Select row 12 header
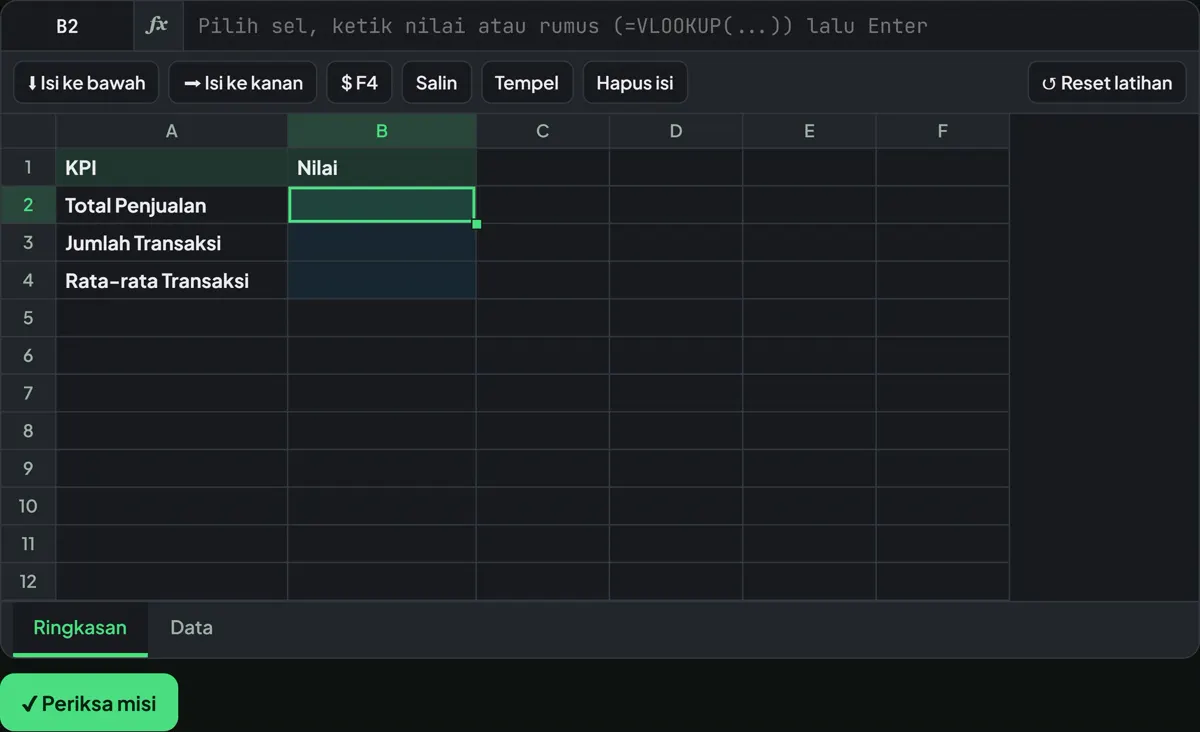Viewport: 1200px width, 732px height. pos(28,581)
